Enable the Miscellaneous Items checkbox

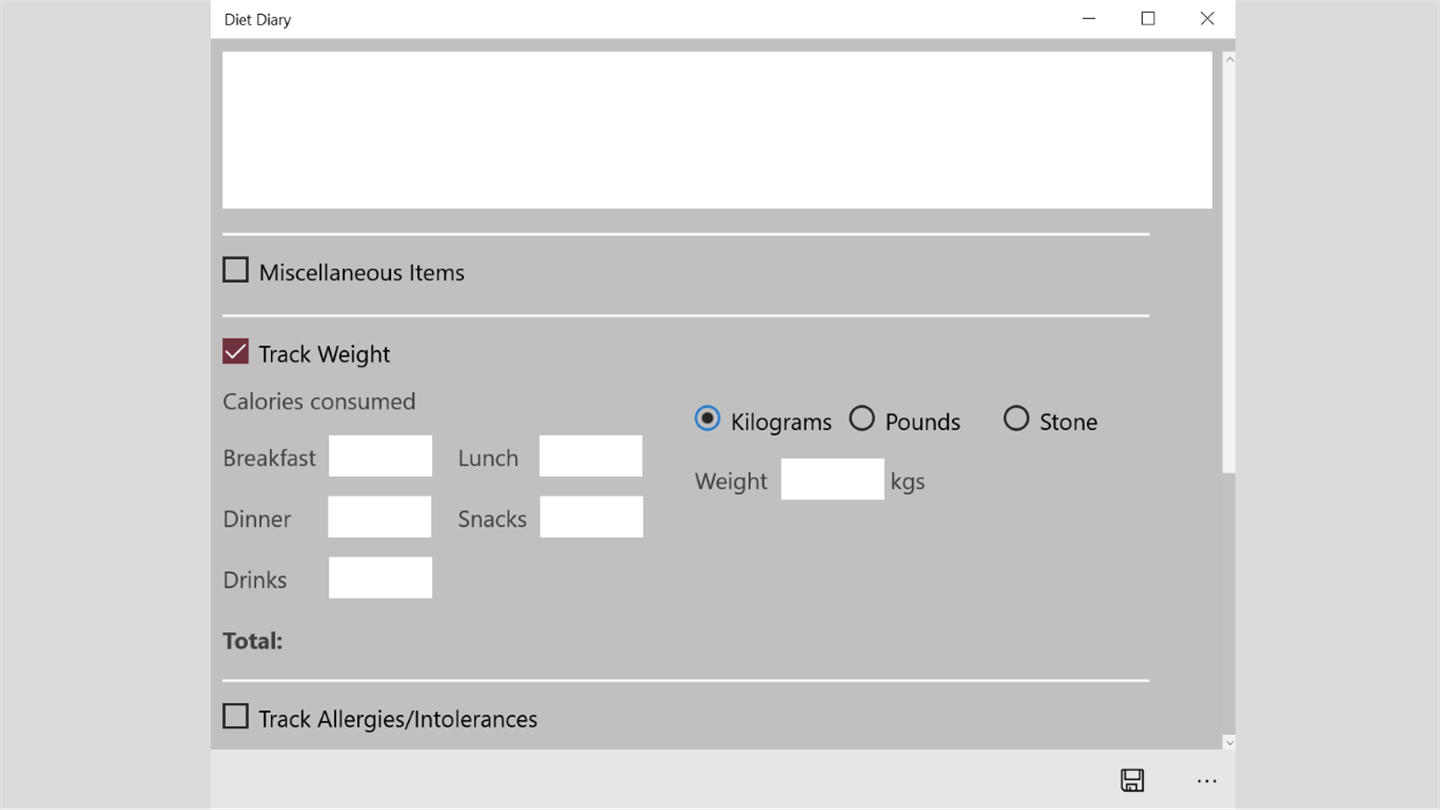(236, 270)
